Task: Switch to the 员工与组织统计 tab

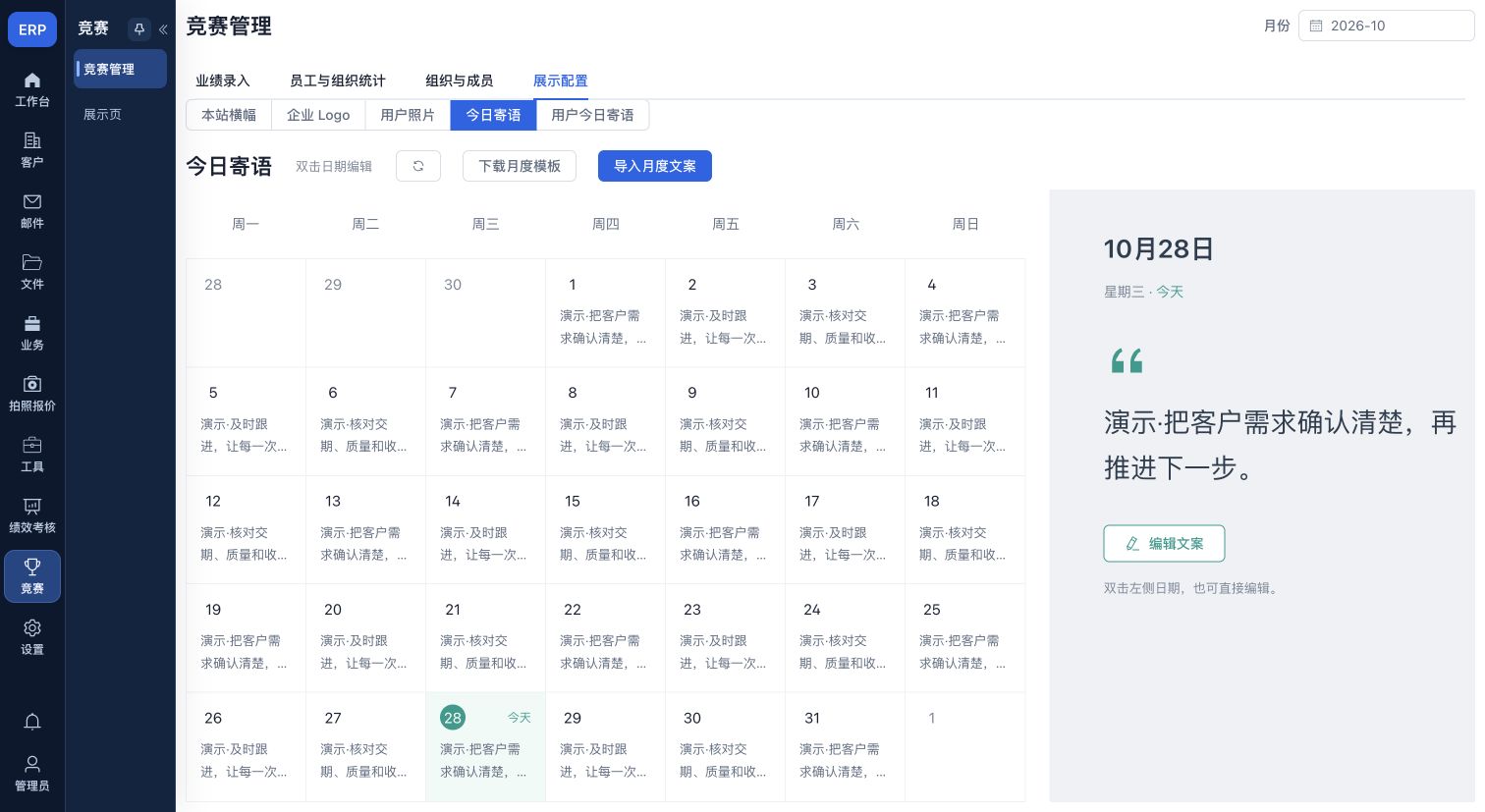Action: (x=338, y=81)
